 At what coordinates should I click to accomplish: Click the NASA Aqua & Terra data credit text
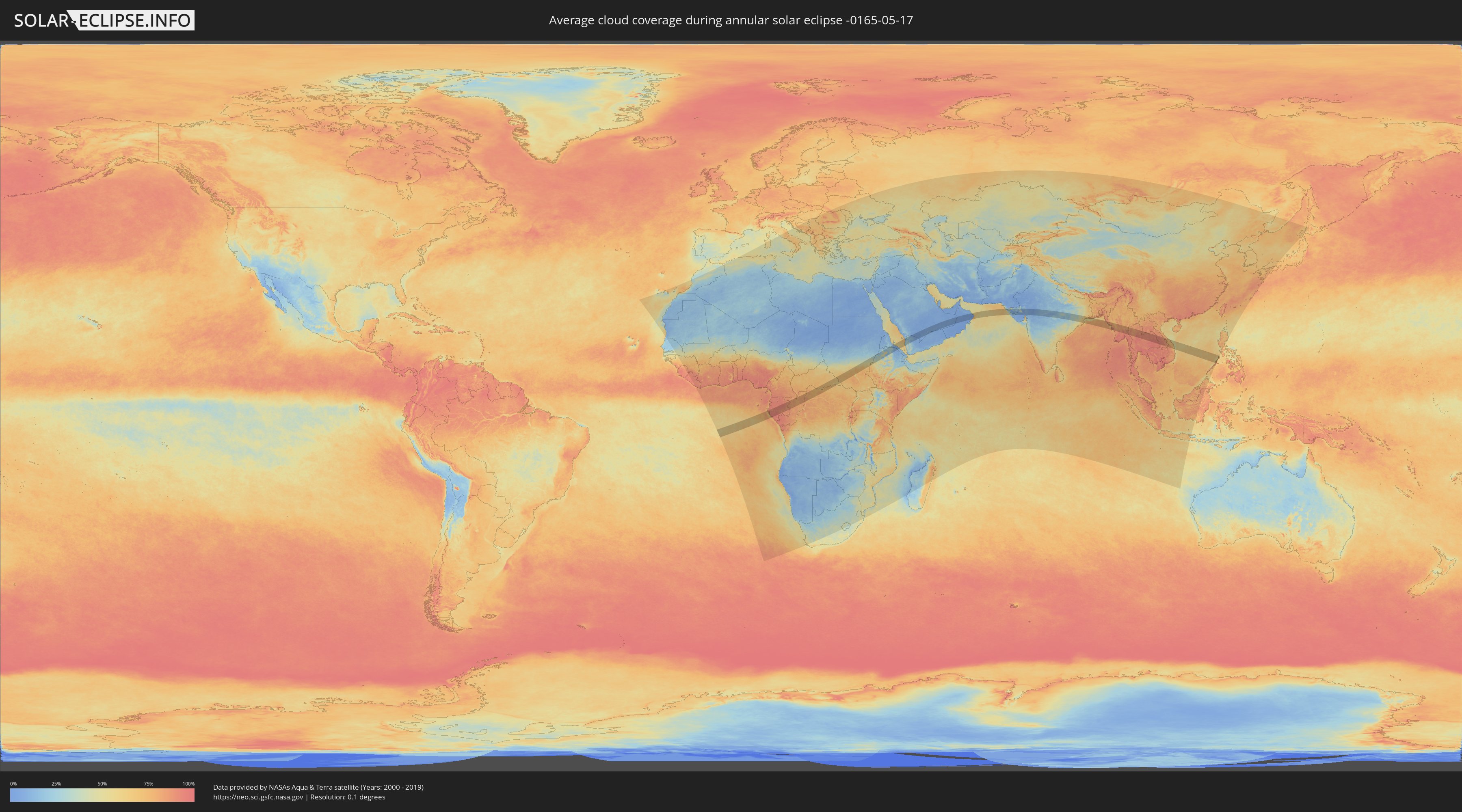tap(318, 787)
